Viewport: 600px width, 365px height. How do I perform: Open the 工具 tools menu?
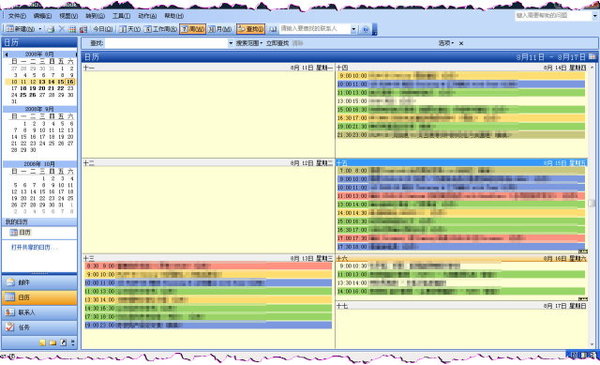point(121,16)
